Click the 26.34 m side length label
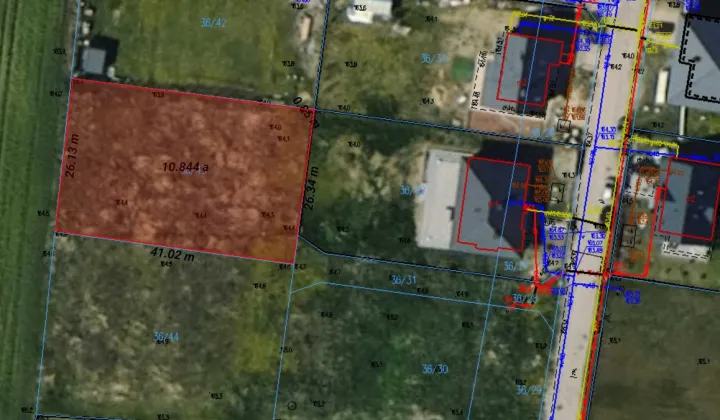This screenshot has width=720, height=420. click(311, 188)
